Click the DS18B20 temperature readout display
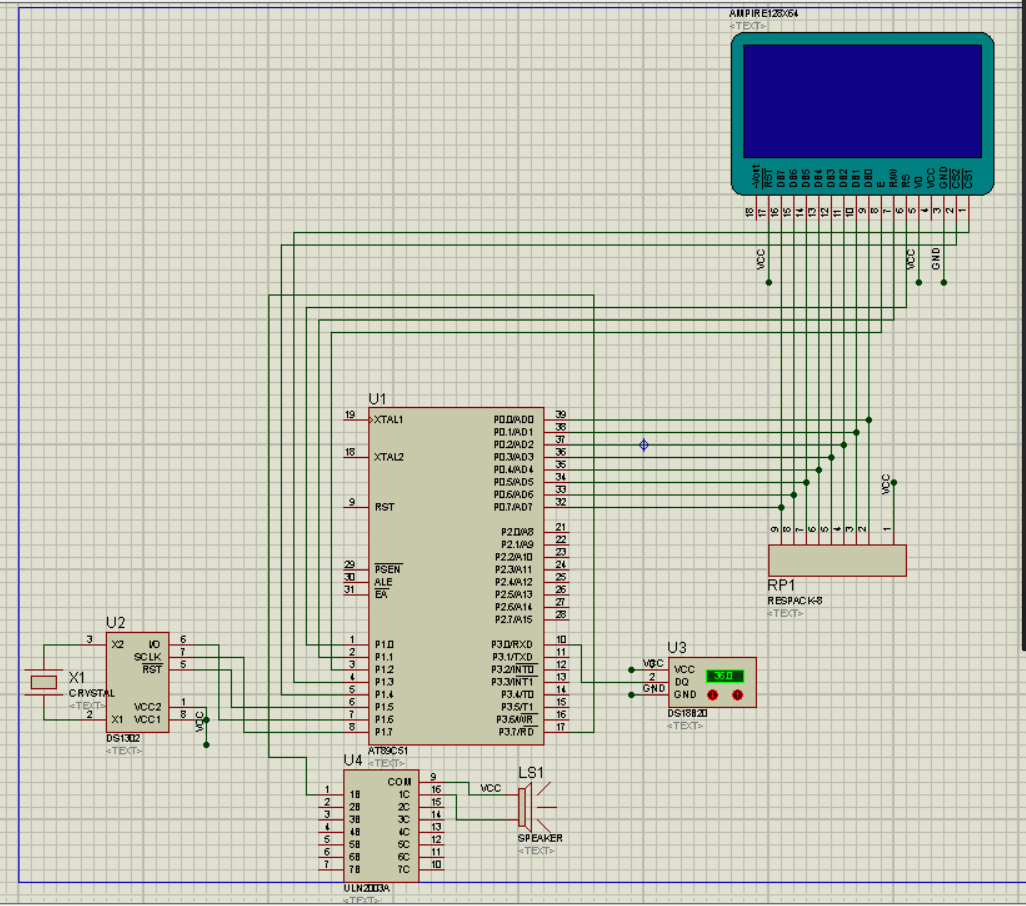1026x906 pixels. click(724, 676)
